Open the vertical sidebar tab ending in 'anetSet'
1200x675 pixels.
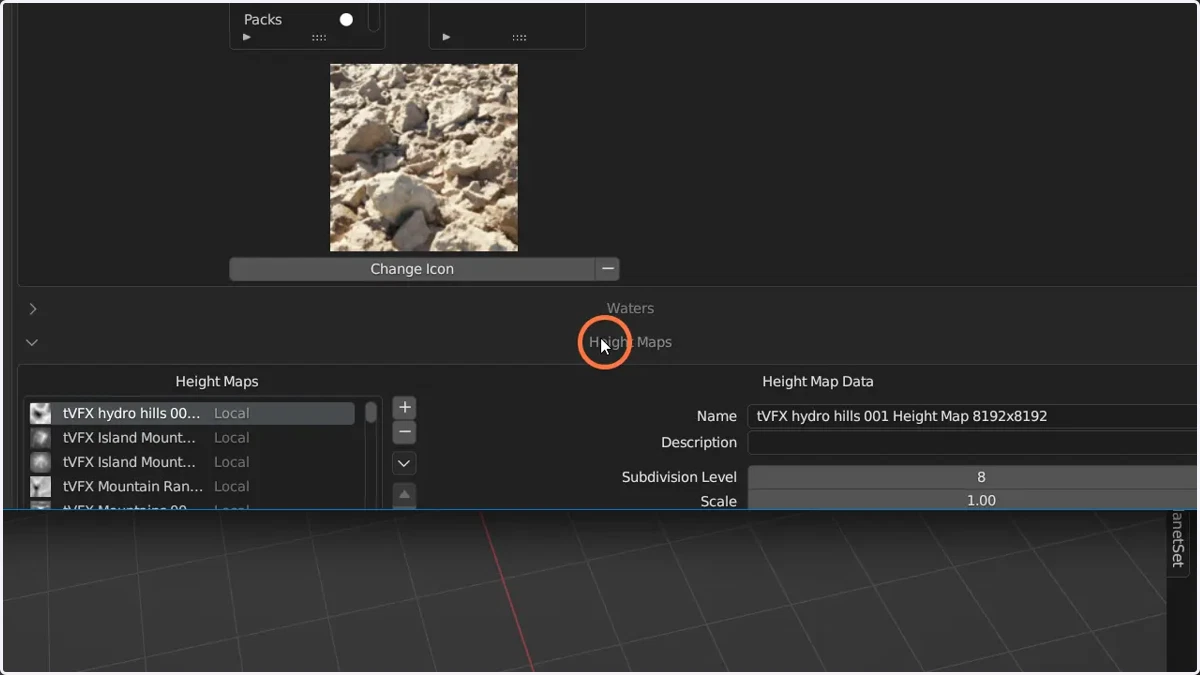click(1178, 540)
